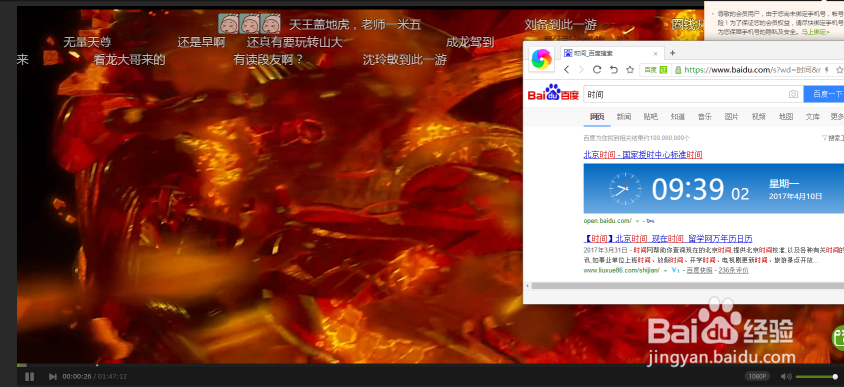844x387 pixels.
Task: Click the 09:39 digital time display
Action: click(x=688, y=189)
